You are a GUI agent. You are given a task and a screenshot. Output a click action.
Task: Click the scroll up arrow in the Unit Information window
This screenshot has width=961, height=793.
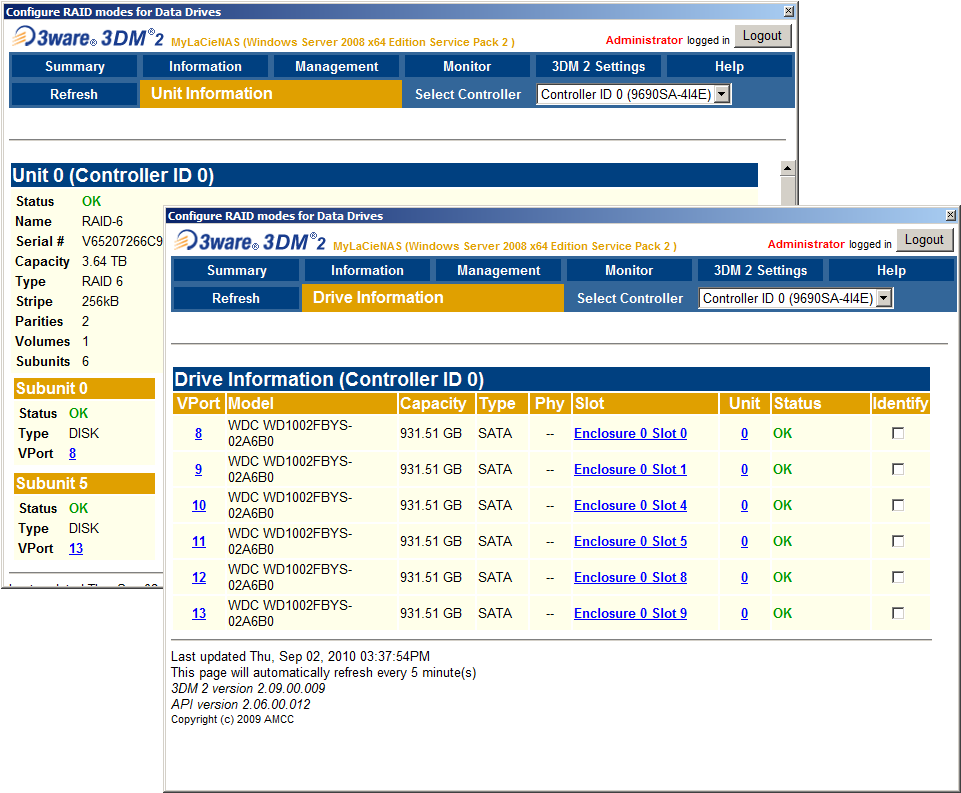[x=788, y=168]
